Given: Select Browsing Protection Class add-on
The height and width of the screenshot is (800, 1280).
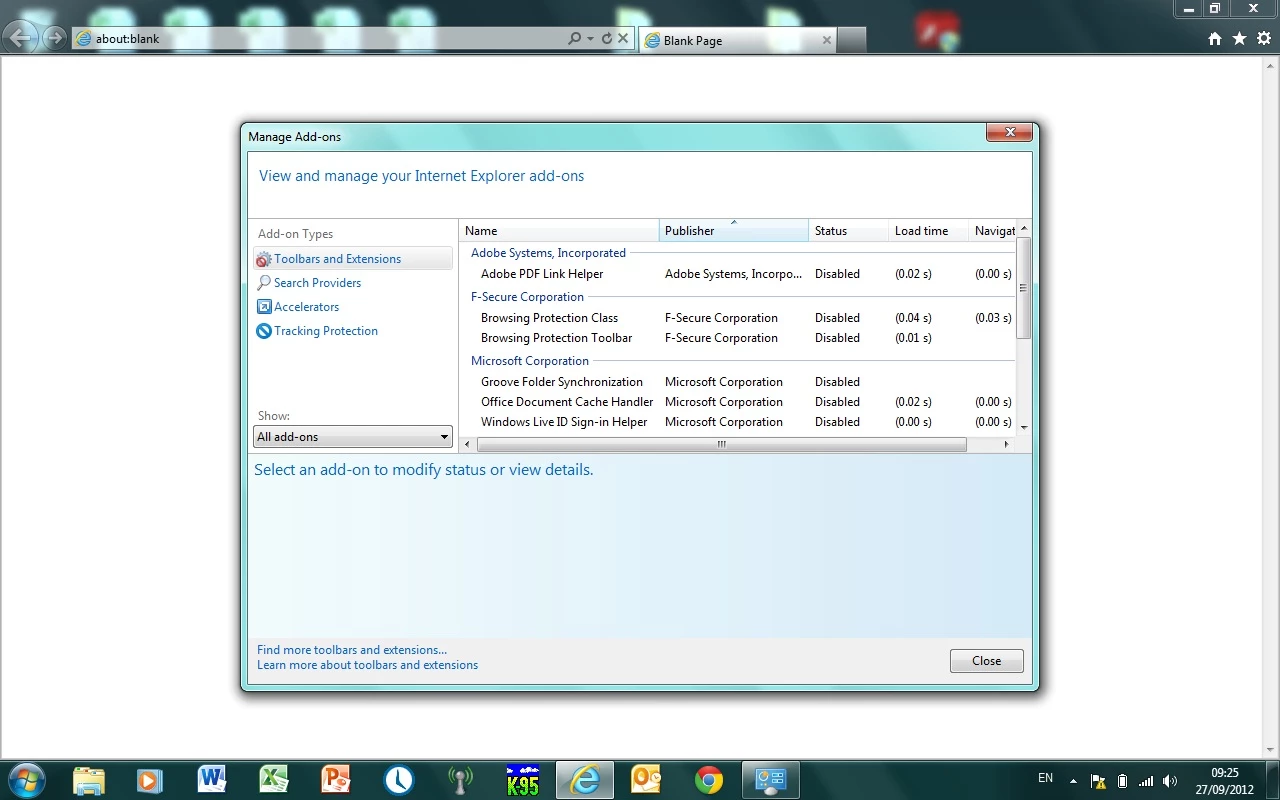Looking at the screenshot, I should tap(738, 318).
